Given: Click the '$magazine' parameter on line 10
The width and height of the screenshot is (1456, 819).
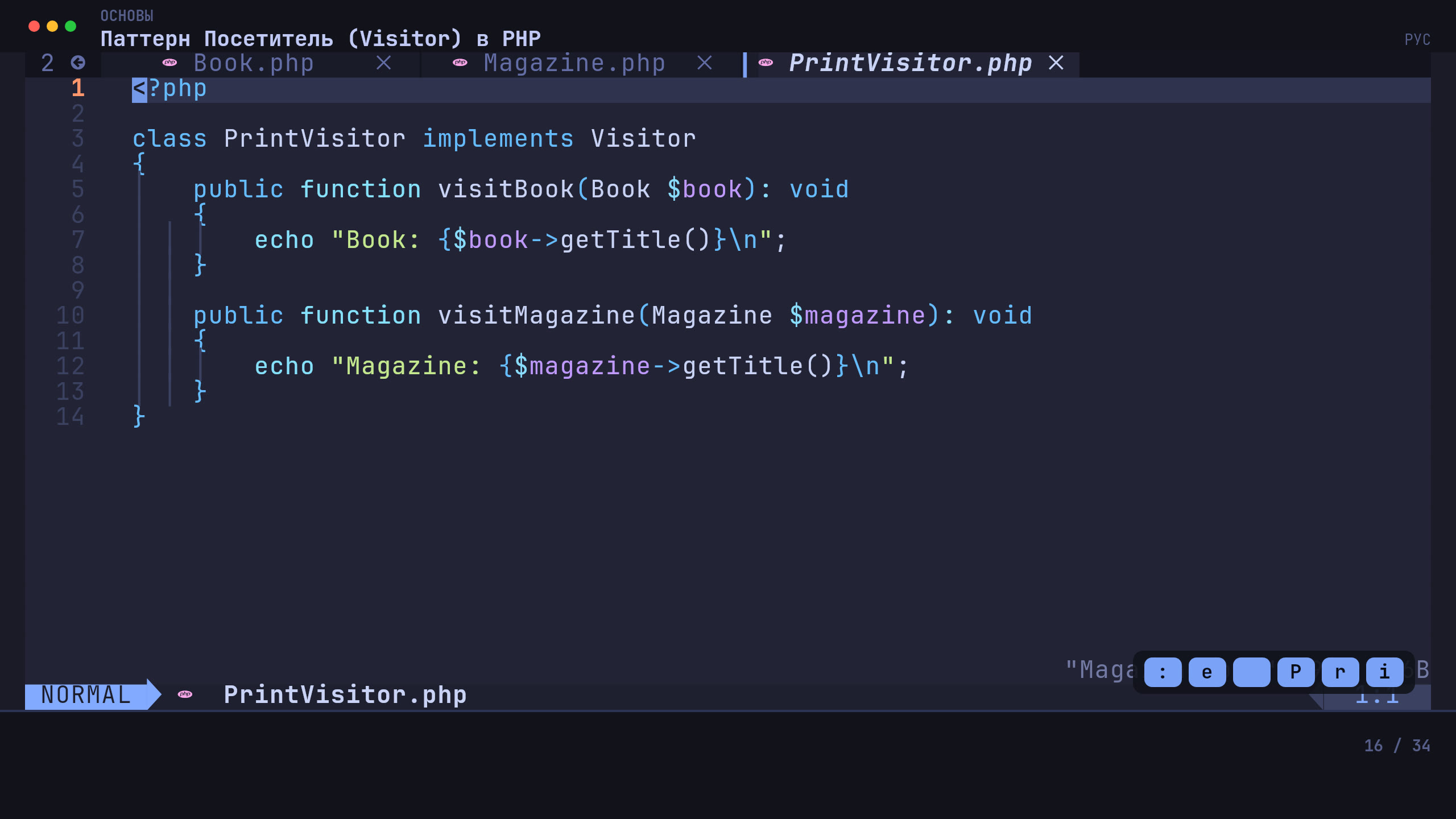Looking at the screenshot, I should click(x=858, y=316).
